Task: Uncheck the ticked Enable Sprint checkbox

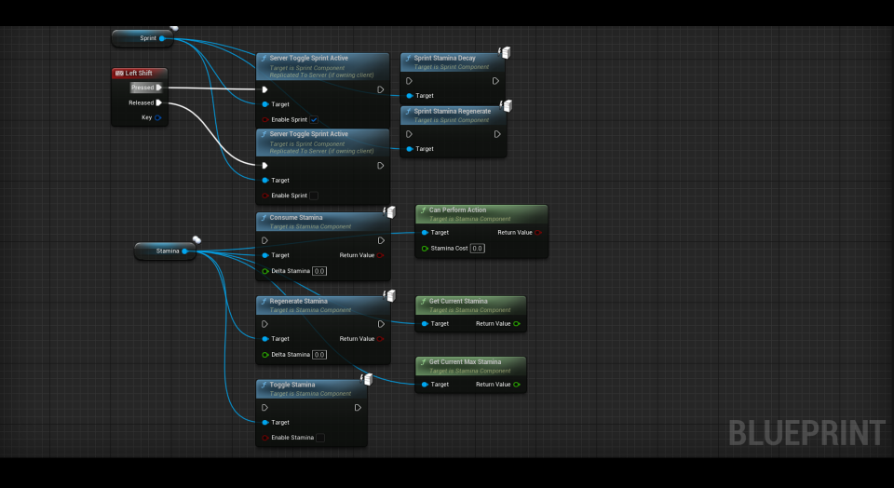Action: tap(314, 120)
